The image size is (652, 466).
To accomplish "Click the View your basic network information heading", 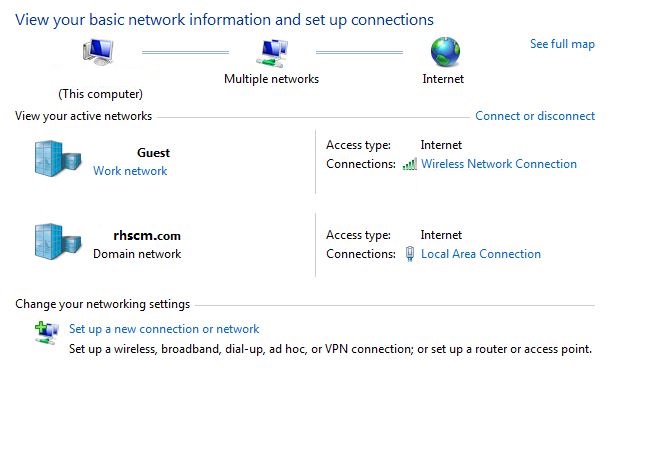I will [225, 20].
